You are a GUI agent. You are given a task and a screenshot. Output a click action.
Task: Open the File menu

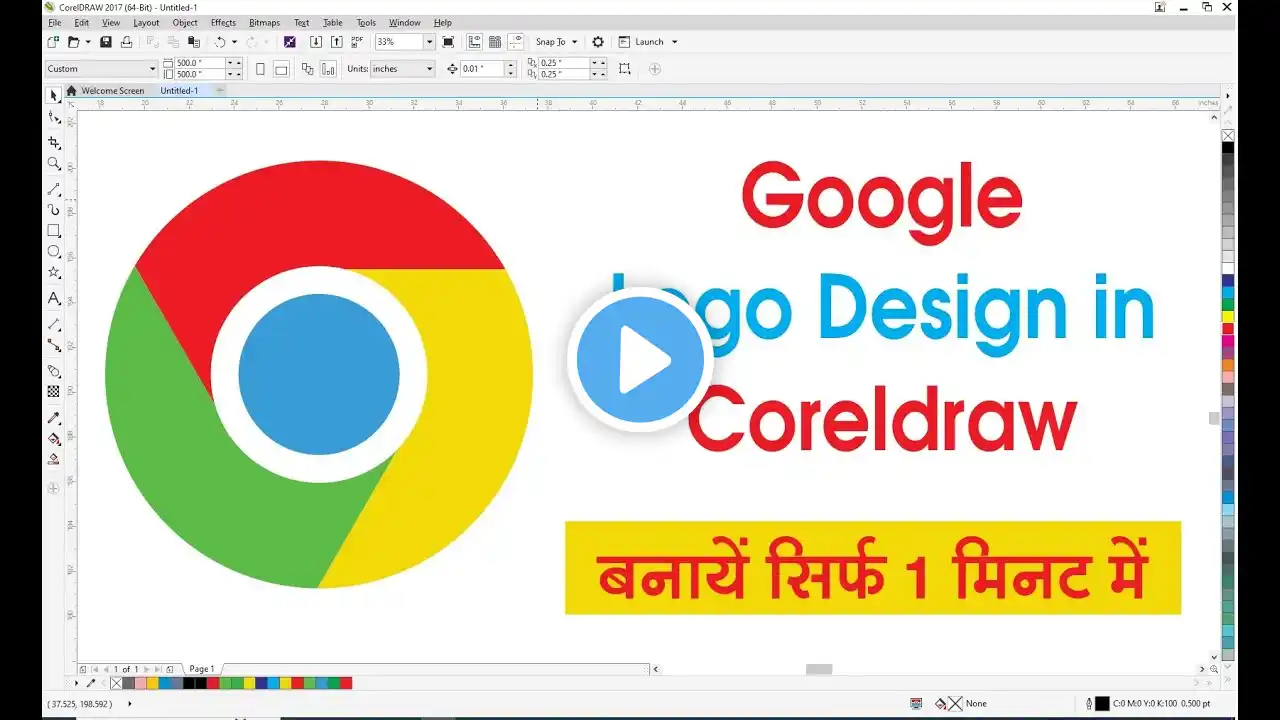55,22
